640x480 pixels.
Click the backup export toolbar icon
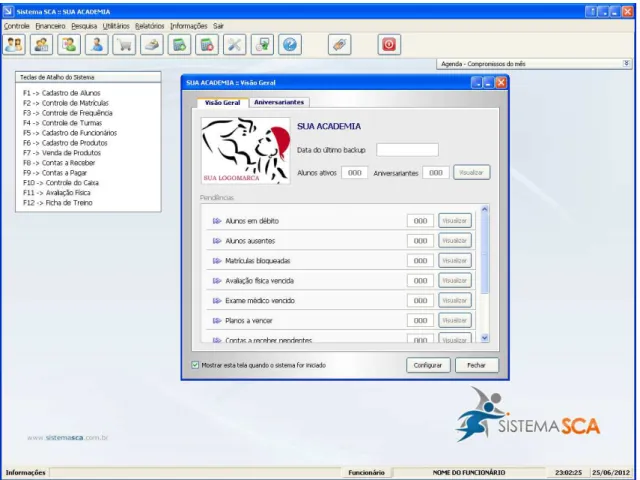pos(262,44)
